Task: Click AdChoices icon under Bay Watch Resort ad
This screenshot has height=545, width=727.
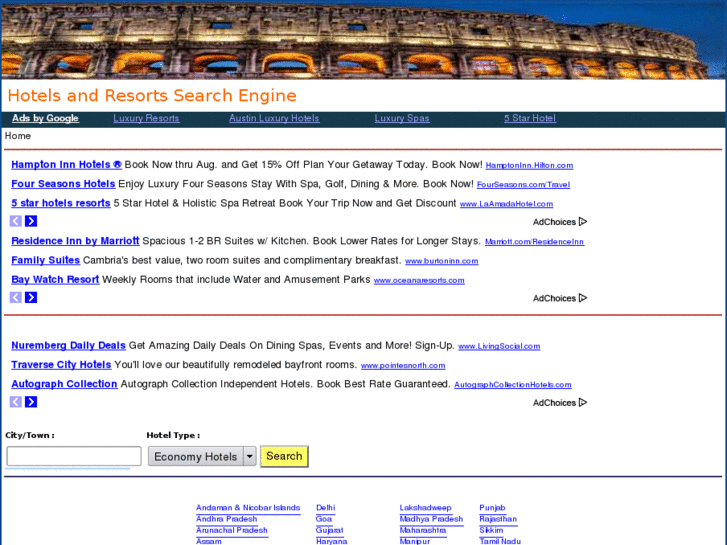Action: coord(583,298)
